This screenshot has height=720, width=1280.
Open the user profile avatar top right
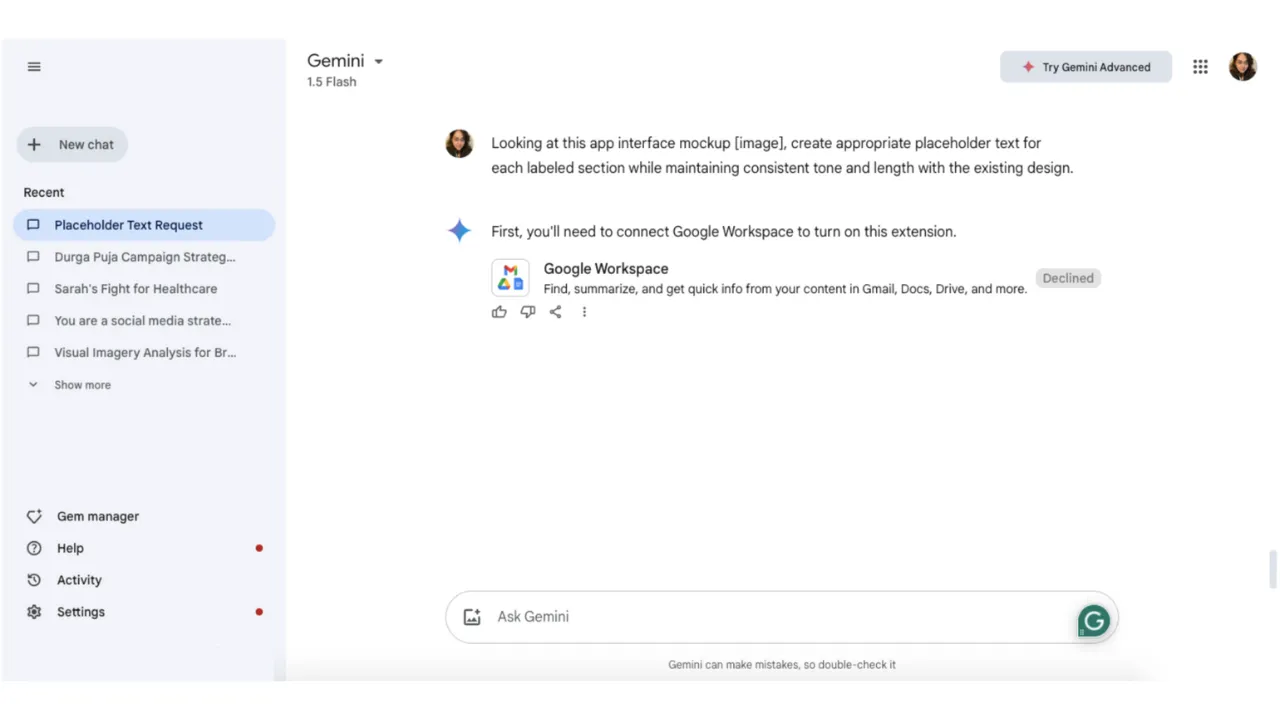(1243, 67)
